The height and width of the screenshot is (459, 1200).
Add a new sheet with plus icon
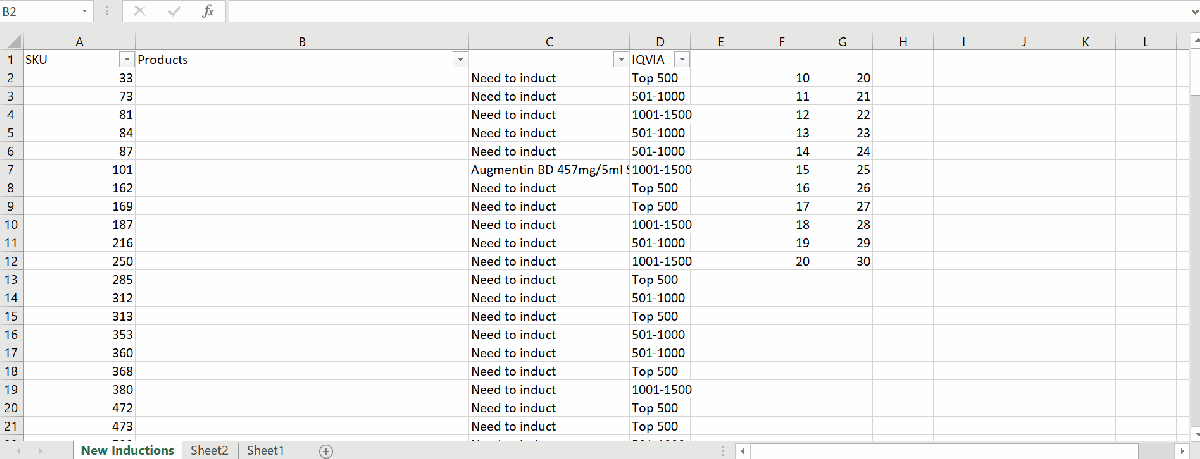click(325, 451)
